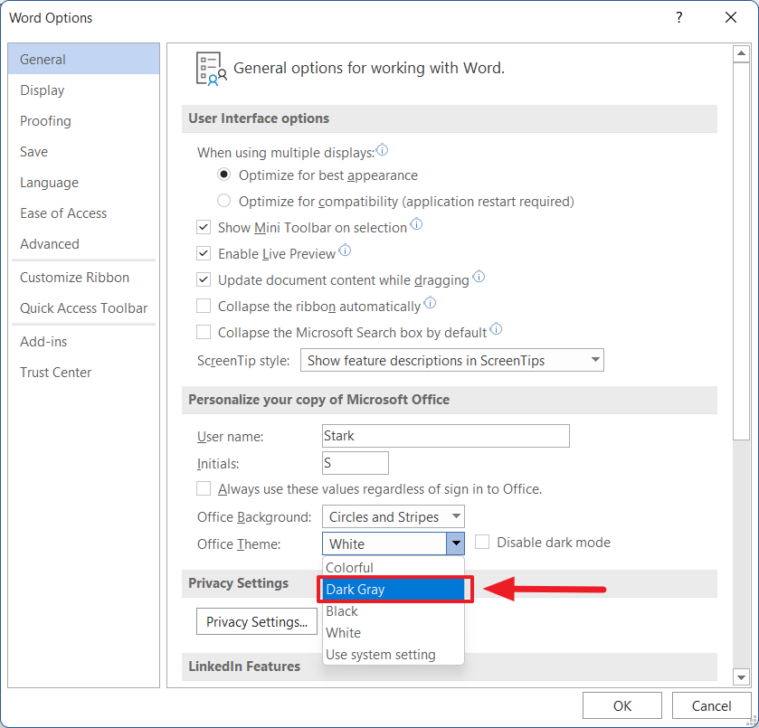Click info icon beside Update document content while dragging

(479, 277)
